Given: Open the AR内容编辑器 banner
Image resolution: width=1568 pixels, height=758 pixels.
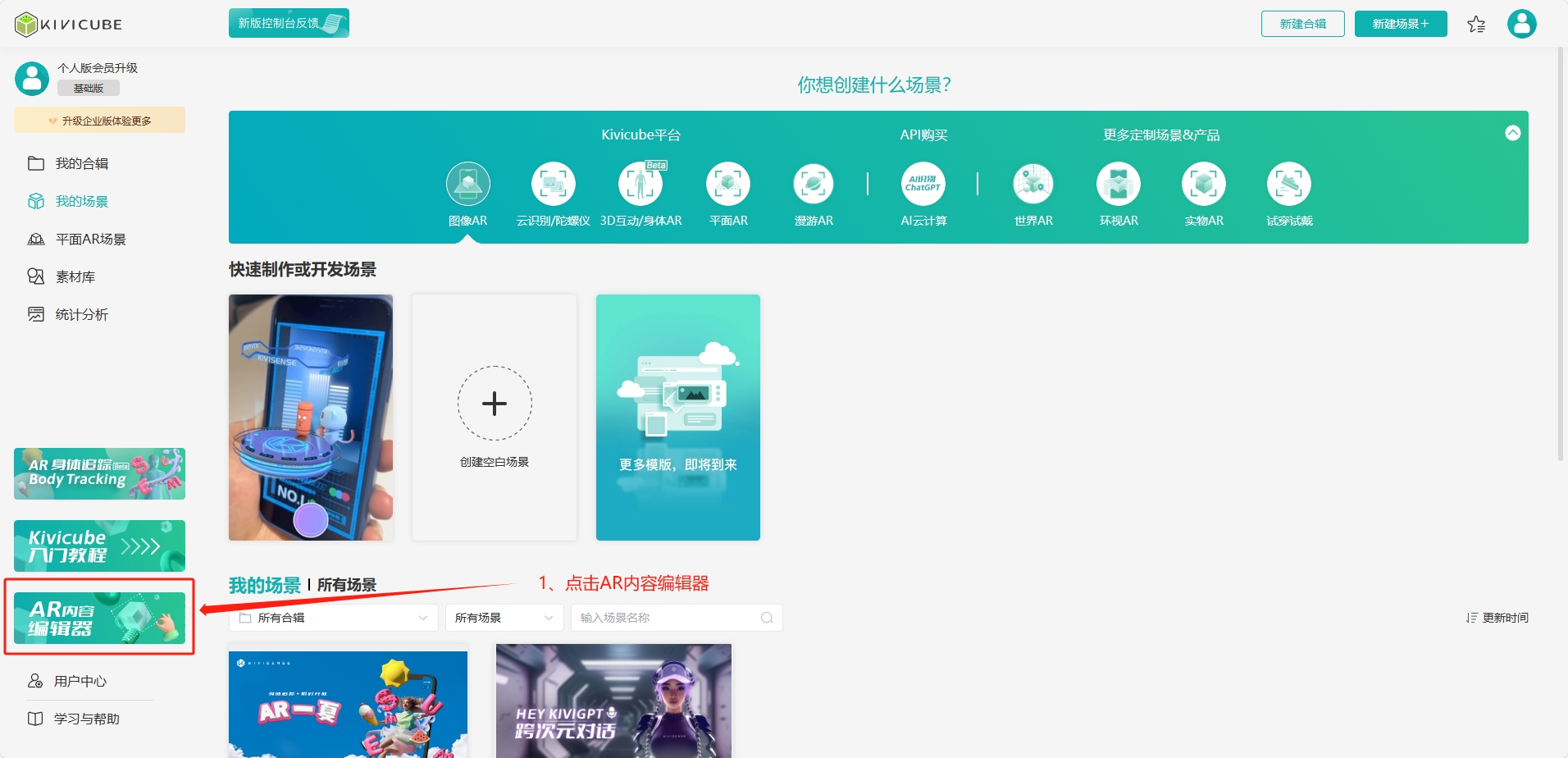Looking at the screenshot, I should coord(99,618).
